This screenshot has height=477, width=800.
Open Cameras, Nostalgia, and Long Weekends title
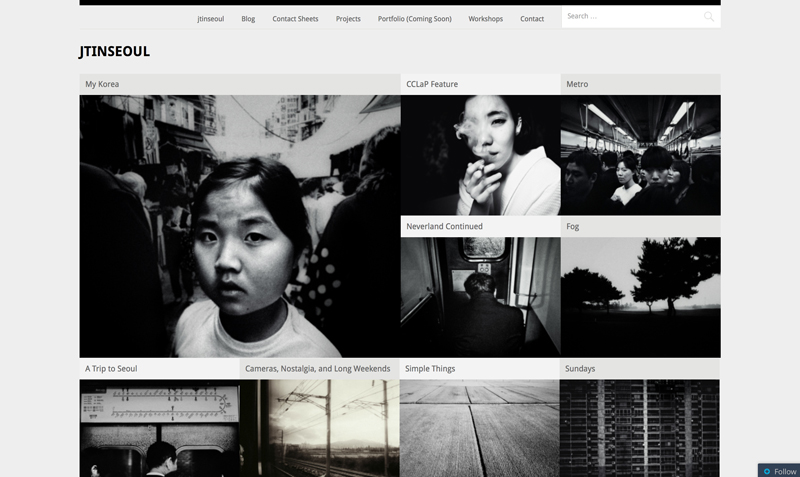pyautogui.click(x=317, y=368)
